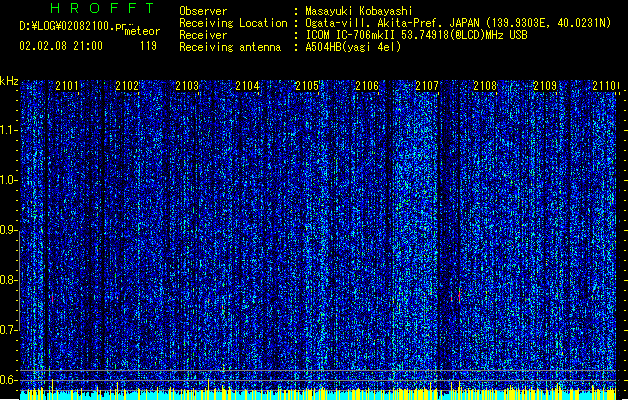Click the Receiving antenna field label

[230, 47]
